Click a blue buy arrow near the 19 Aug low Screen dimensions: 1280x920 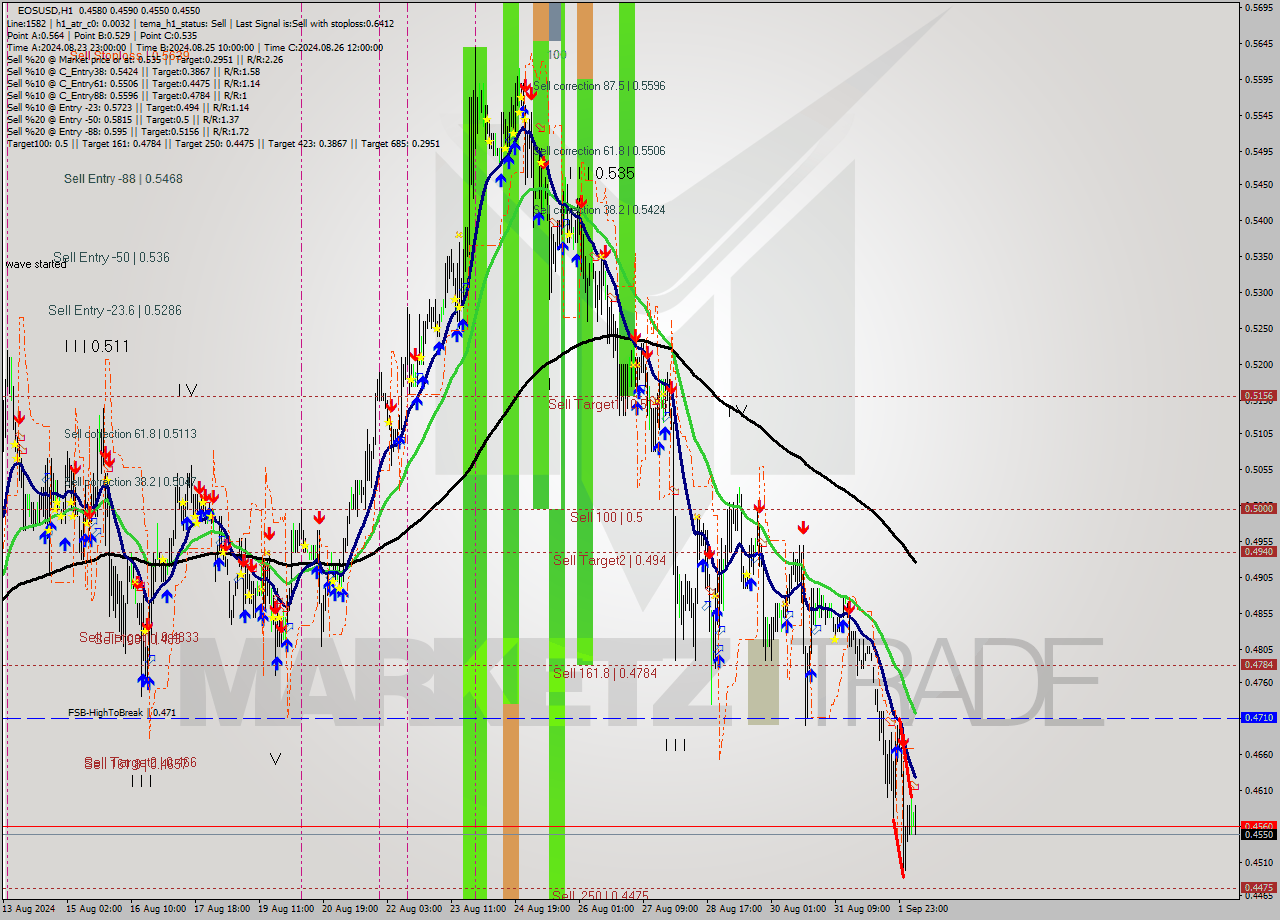(x=277, y=662)
